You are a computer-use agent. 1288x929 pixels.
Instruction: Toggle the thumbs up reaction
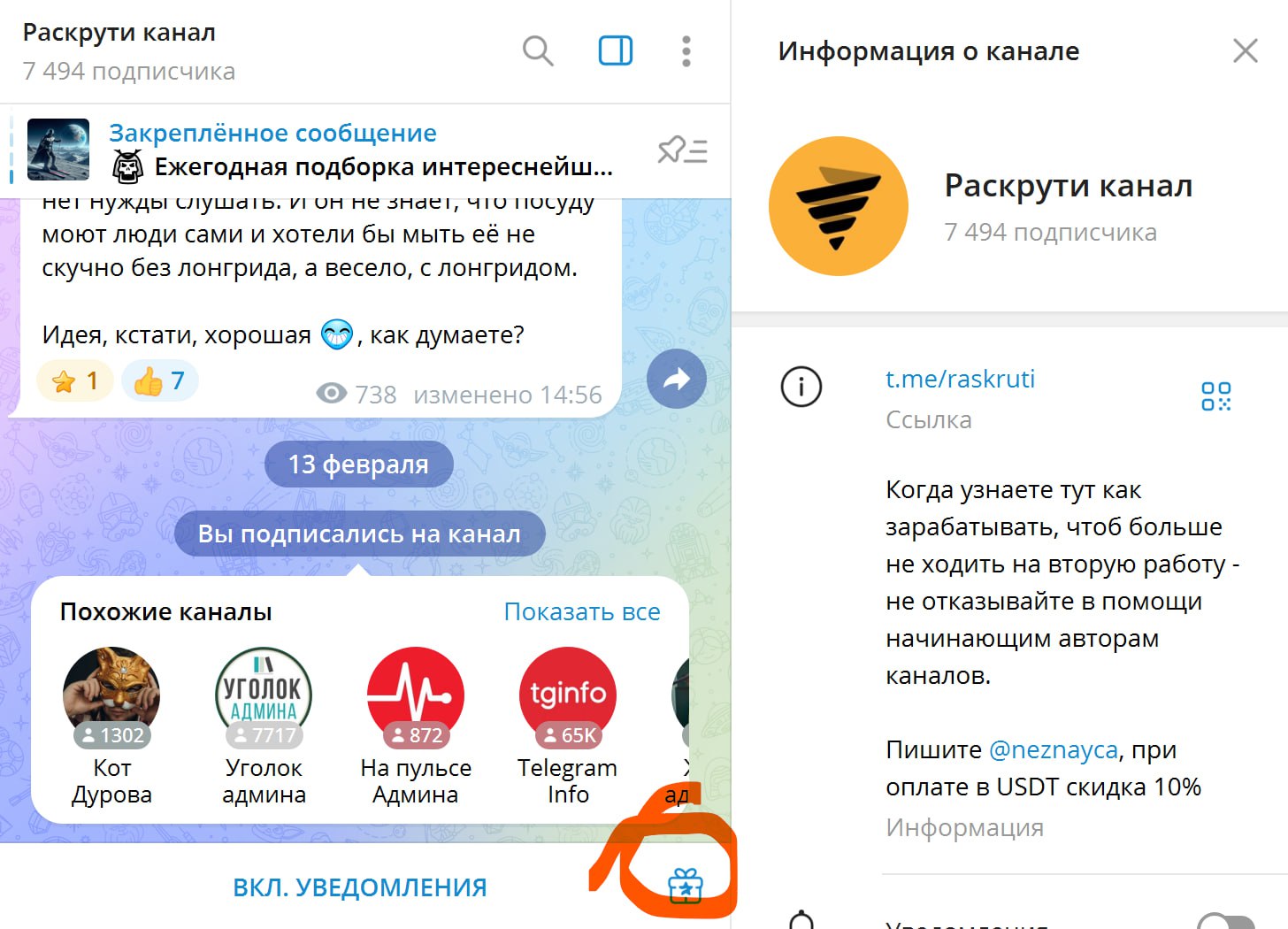(x=159, y=381)
